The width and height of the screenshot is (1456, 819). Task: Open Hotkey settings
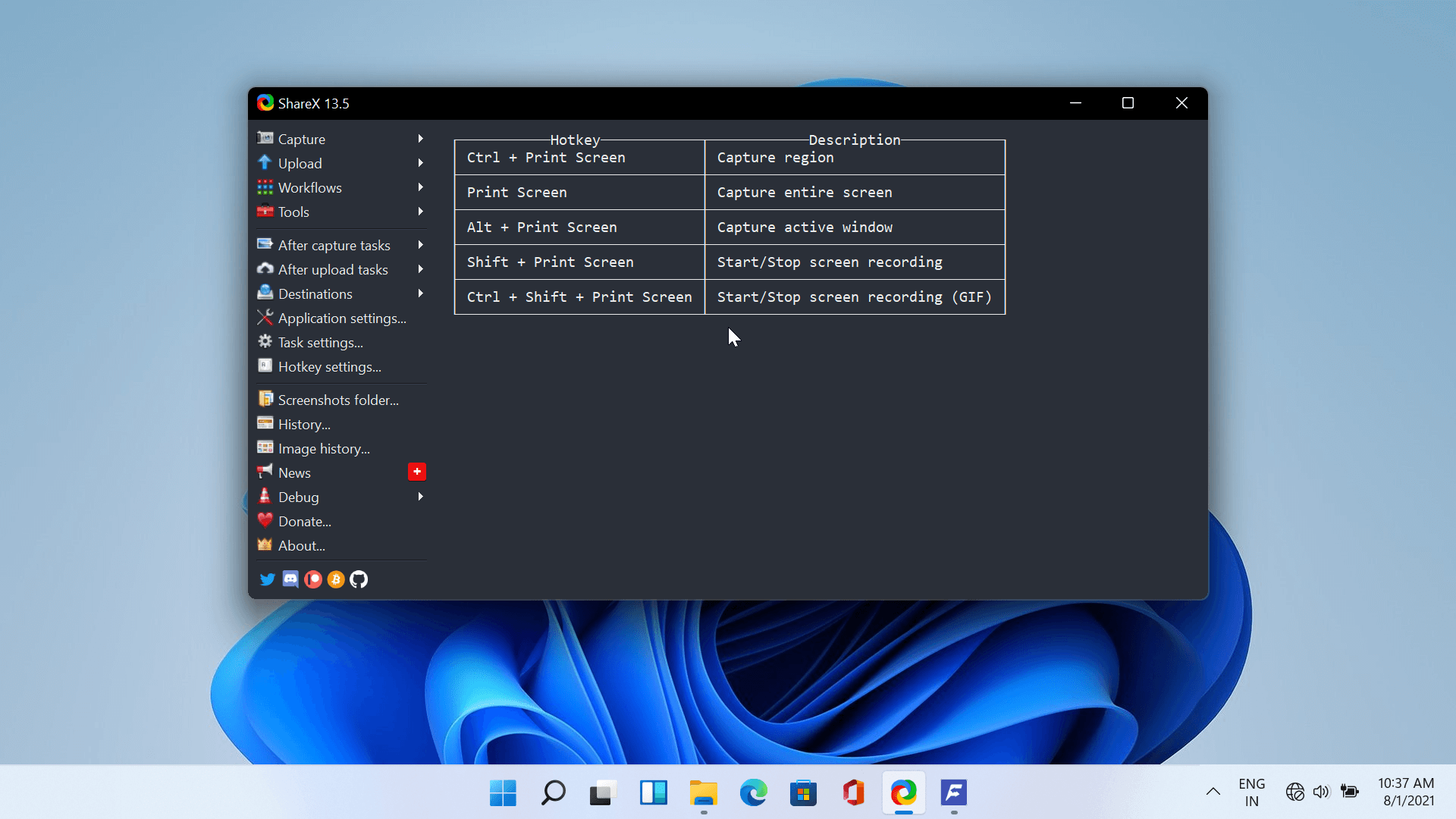pos(329,367)
